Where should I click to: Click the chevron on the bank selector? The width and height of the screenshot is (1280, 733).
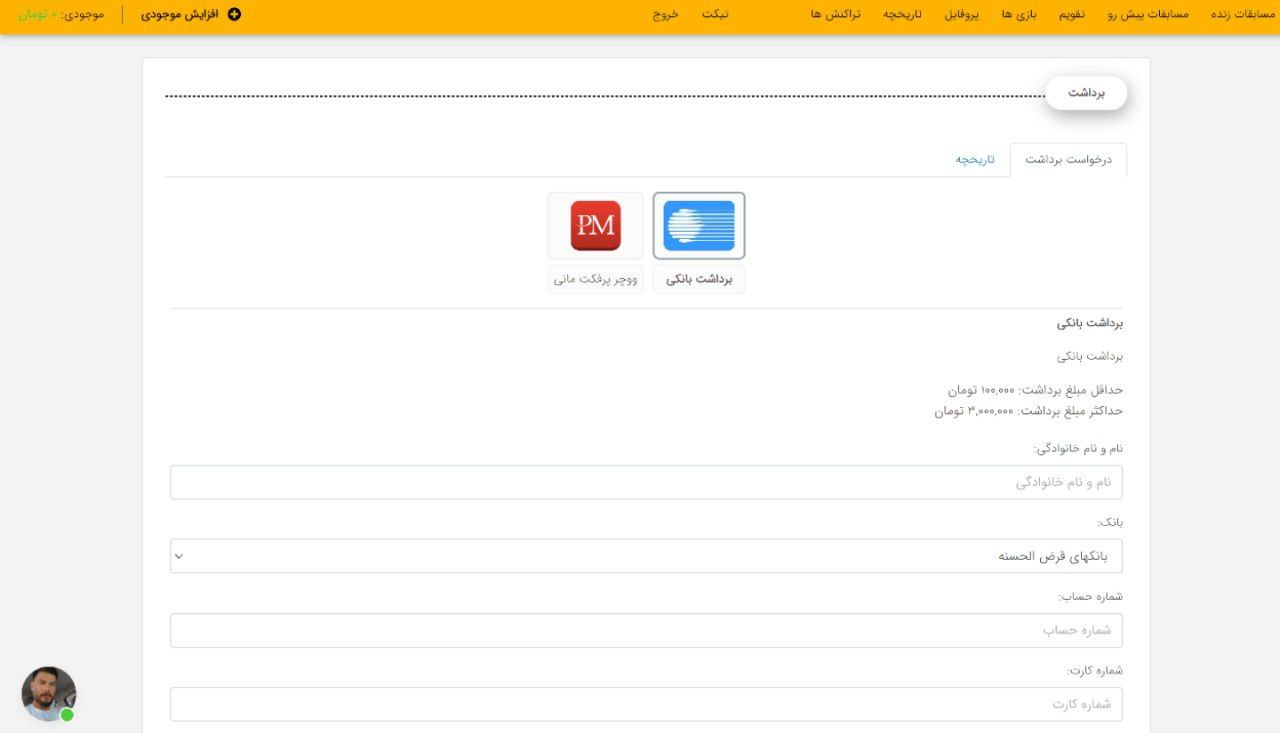[x=180, y=555]
